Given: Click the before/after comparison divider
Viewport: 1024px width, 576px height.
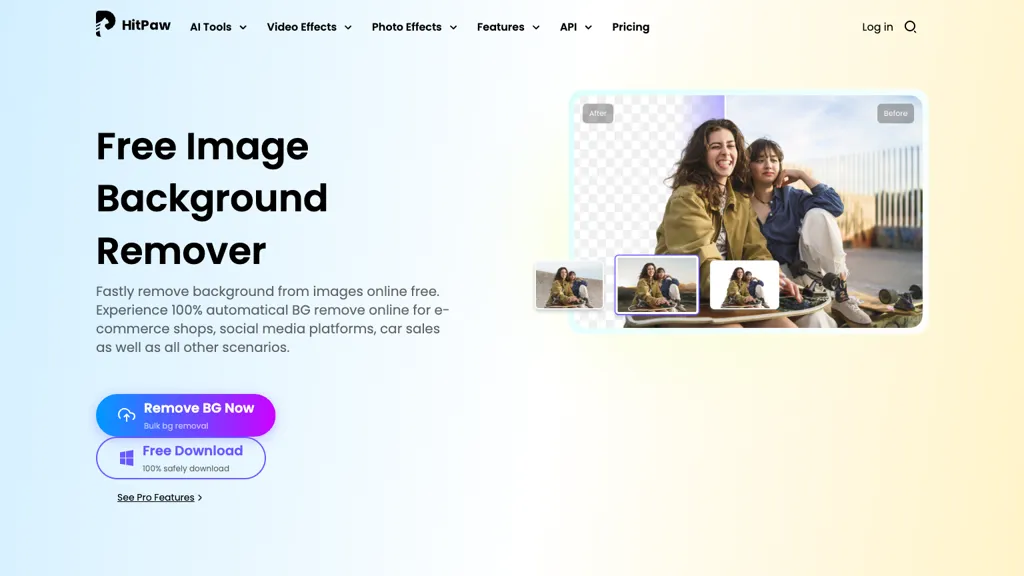Looking at the screenshot, I should (x=724, y=211).
